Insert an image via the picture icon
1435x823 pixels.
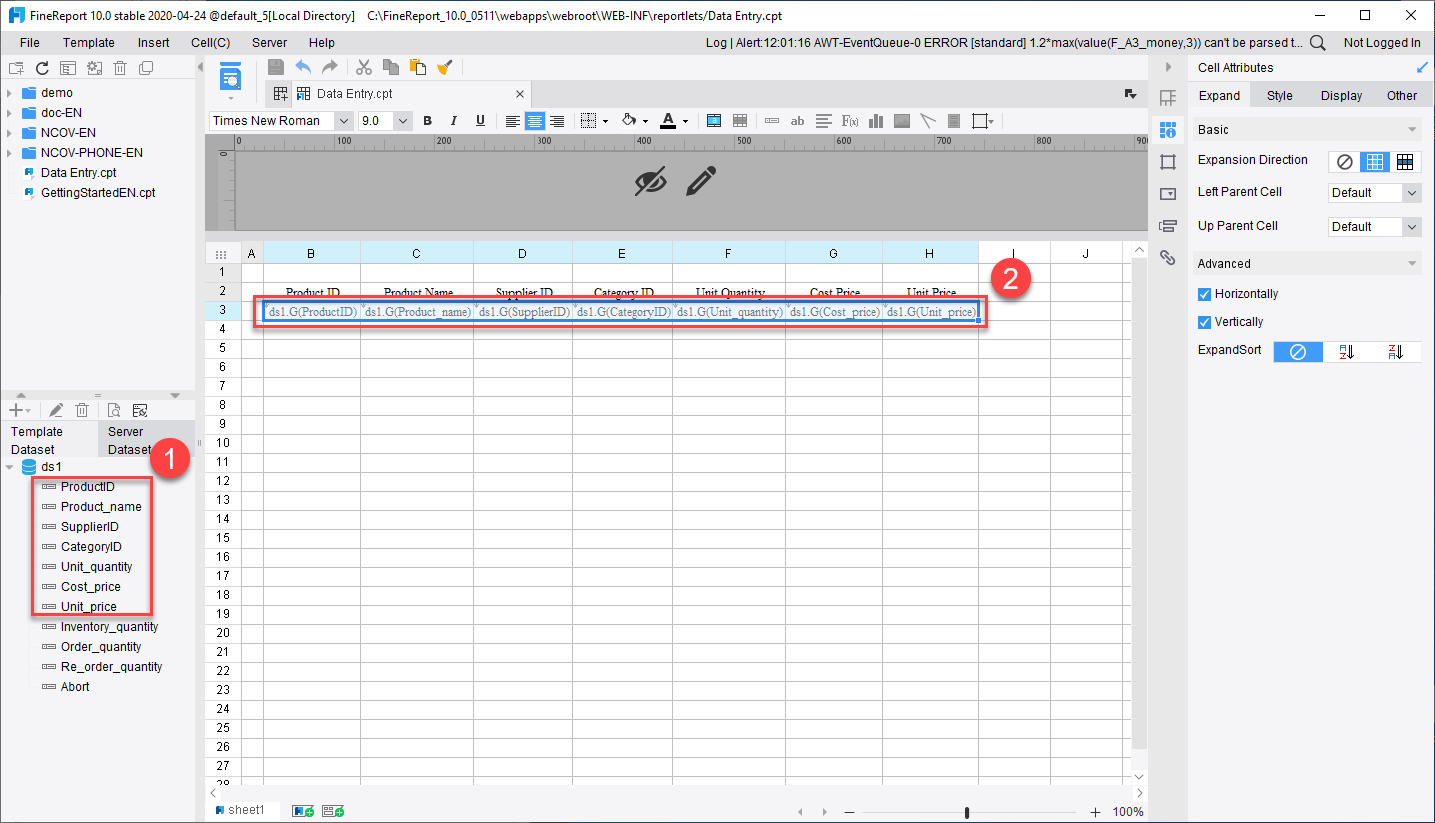point(901,120)
